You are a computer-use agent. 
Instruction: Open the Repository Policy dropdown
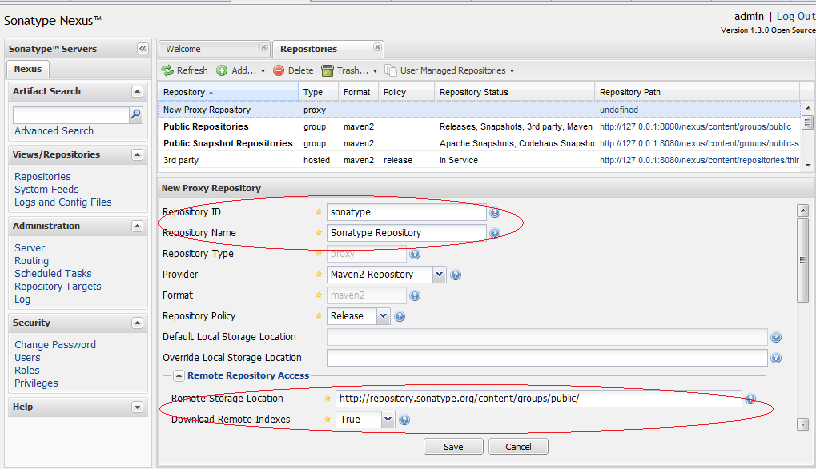pyautogui.click(x=383, y=316)
